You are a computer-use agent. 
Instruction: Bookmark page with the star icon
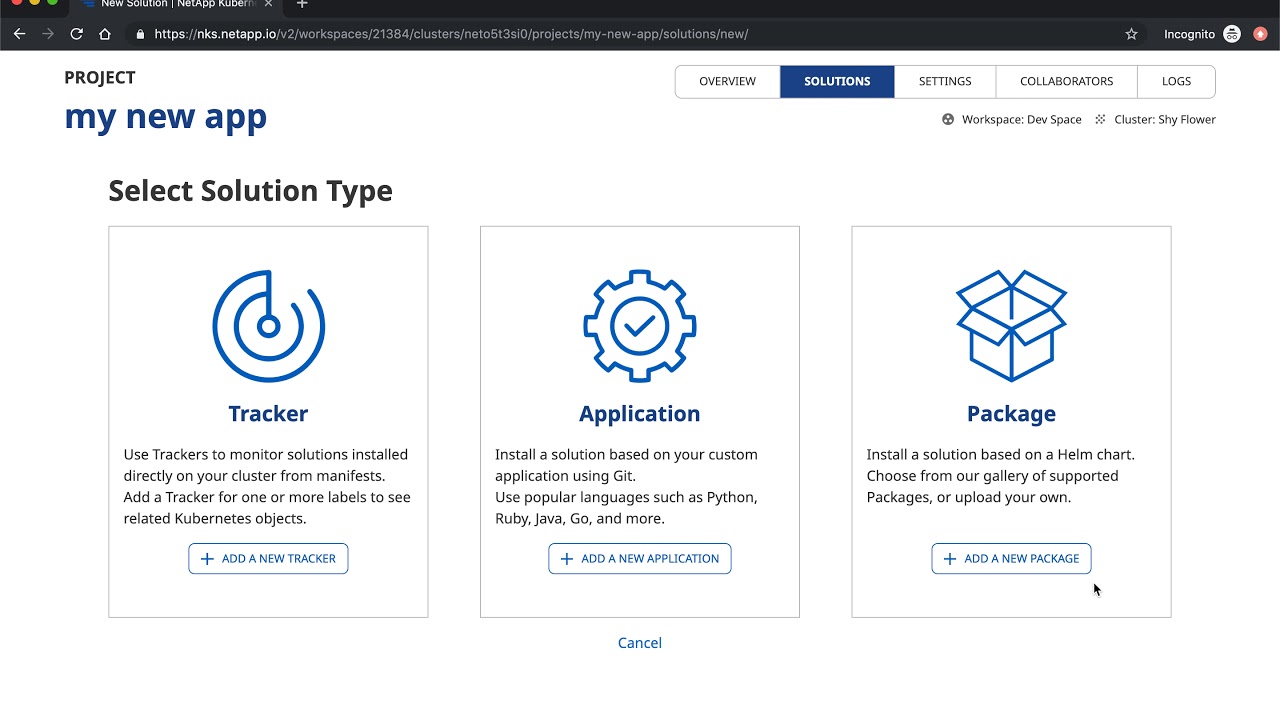click(x=1132, y=34)
